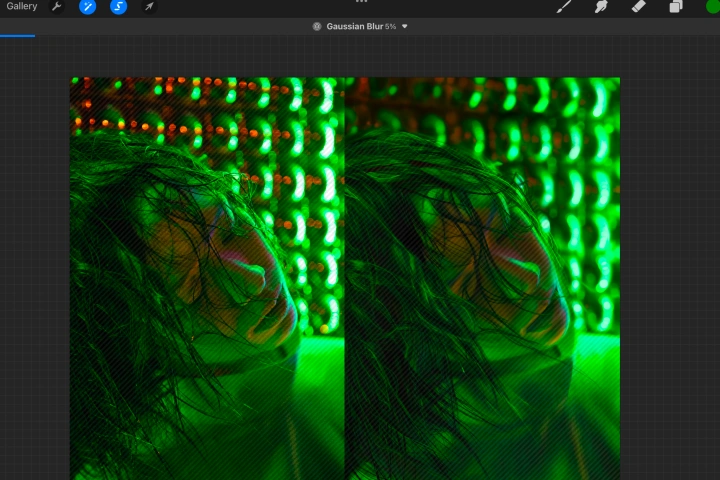Click the round icon beside Gaussian Blur
720x480 pixels.
pos(317,27)
